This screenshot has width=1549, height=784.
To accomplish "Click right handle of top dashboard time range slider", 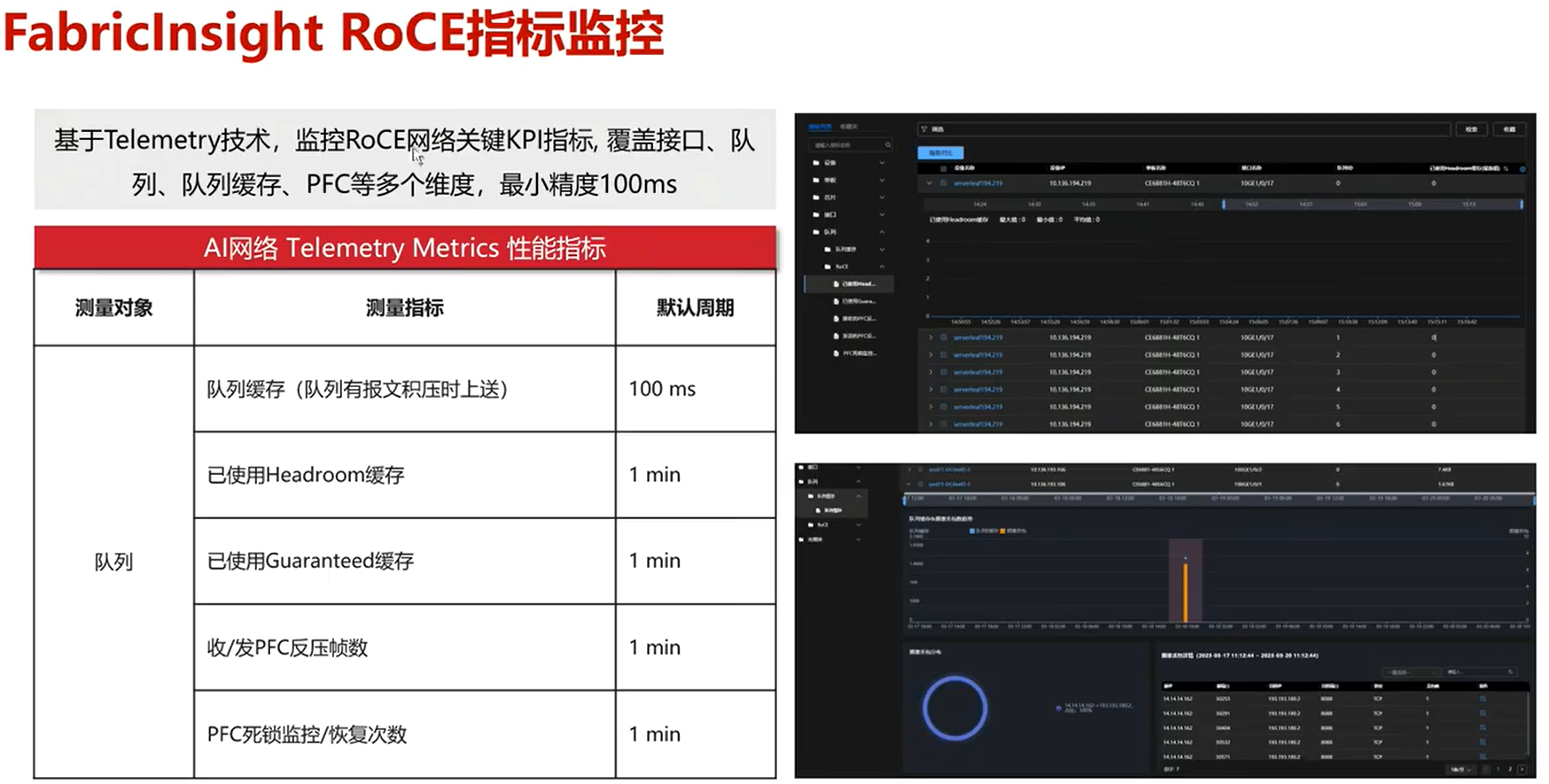I will [x=1522, y=204].
